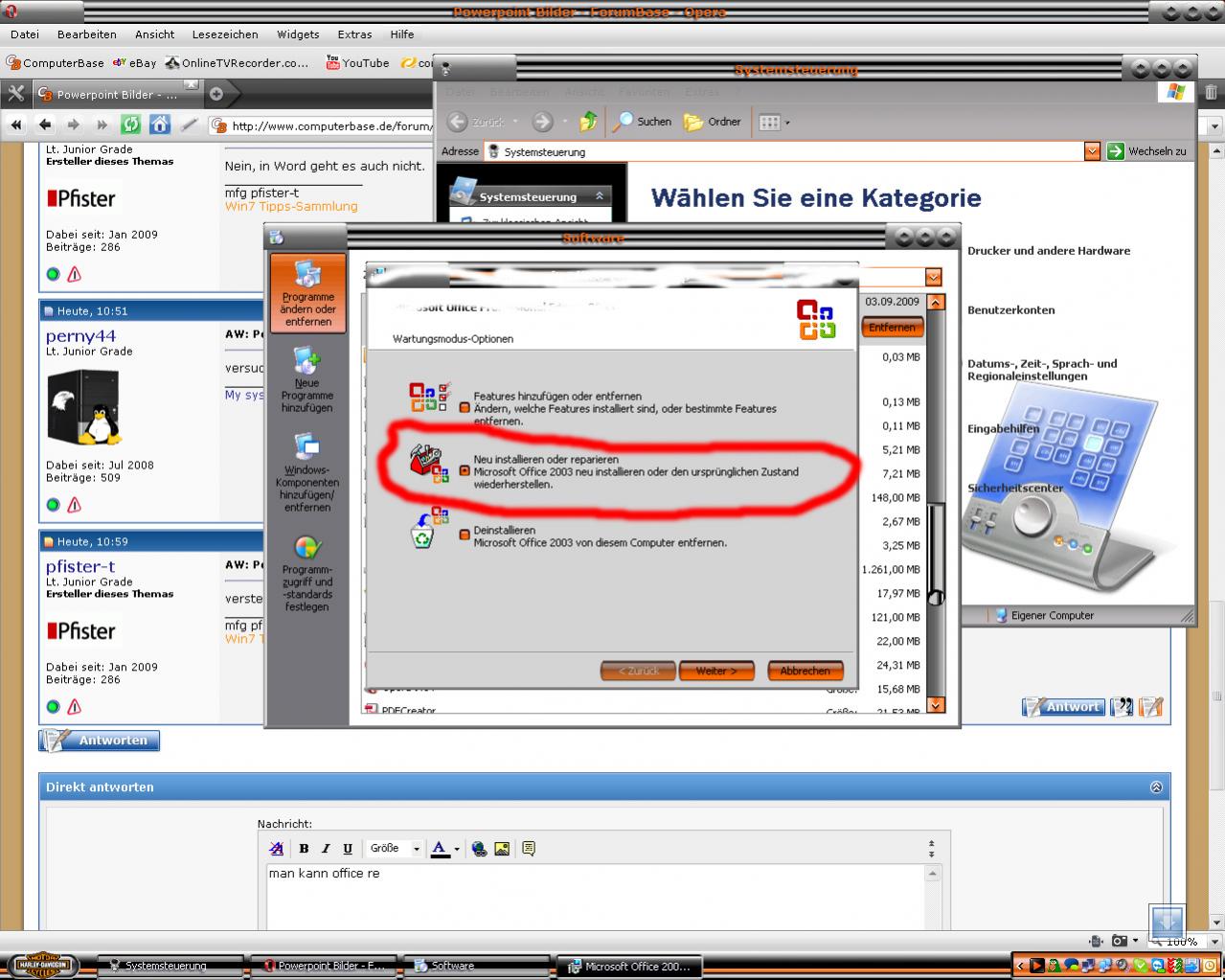The width and height of the screenshot is (1225, 980).
Task: Click Eigener Computer in Systemsteuerung status bar
Action: click(1045, 615)
